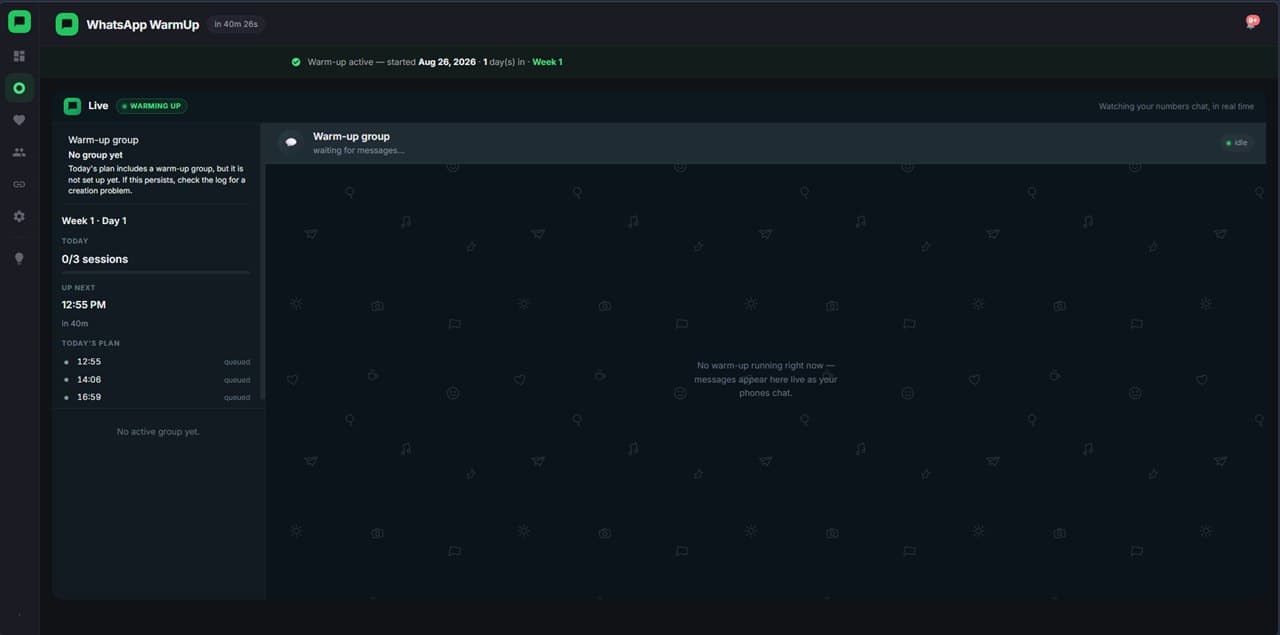Select the 16:59 queued plan row
Screen dimensions: 1280x635
click(x=157, y=397)
